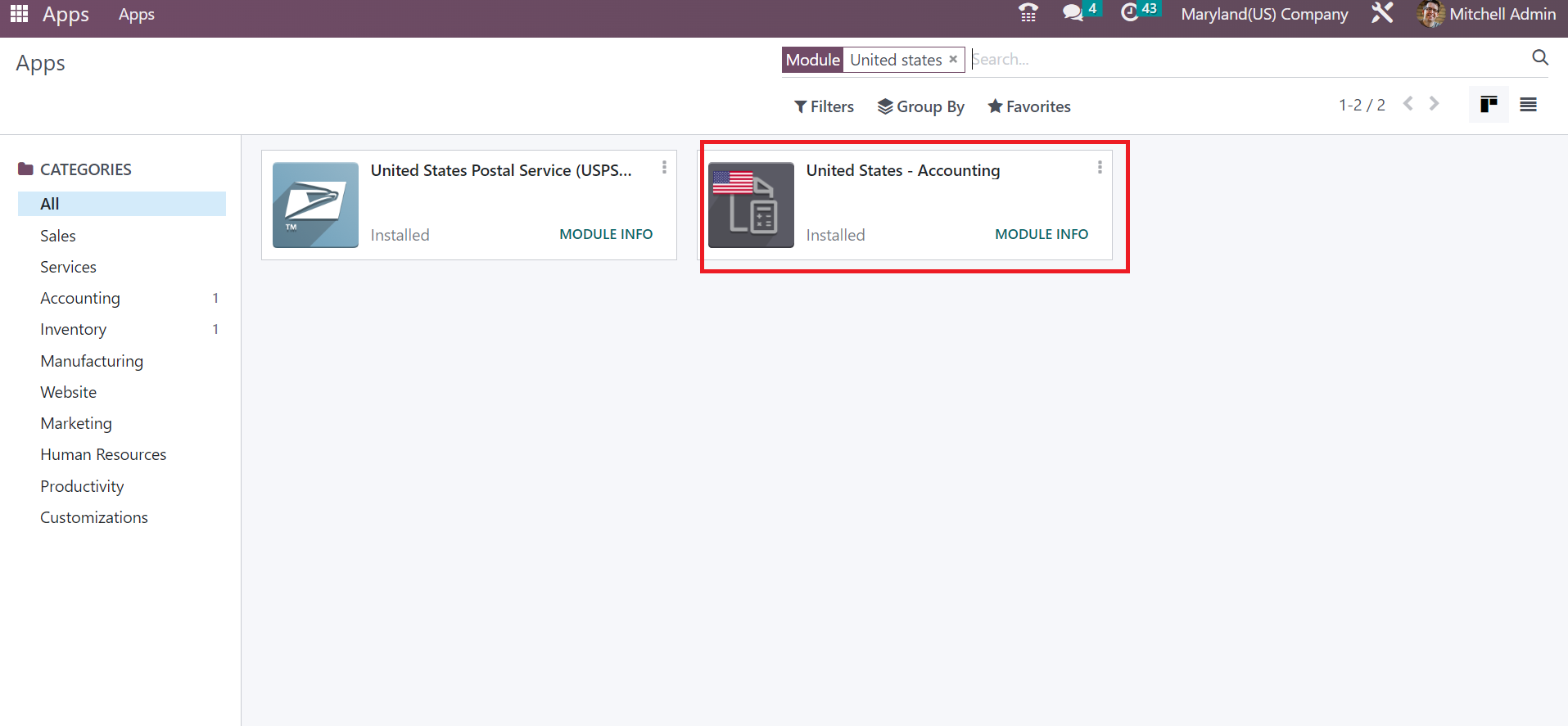1568x726 pixels.
Task: Click Installed status on Accounting card
Action: (x=835, y=235)
